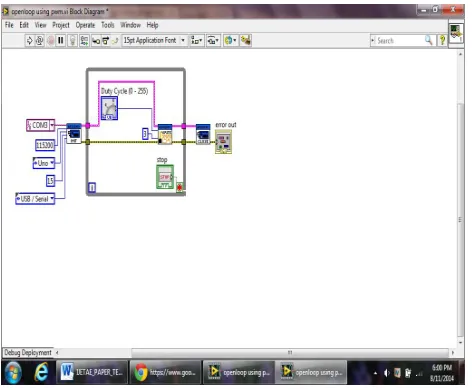Toggle Highlight Execution light bulb
472x390 pixels.
pyautogui.click(x=72, y=41)
